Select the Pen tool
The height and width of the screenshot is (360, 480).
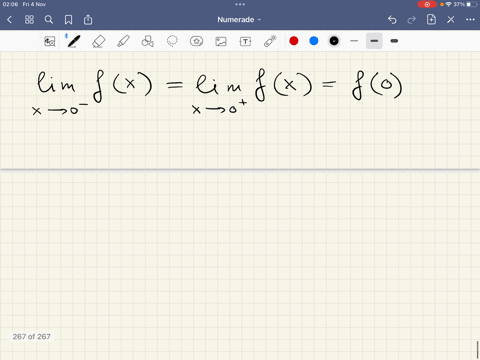[73, 41]
